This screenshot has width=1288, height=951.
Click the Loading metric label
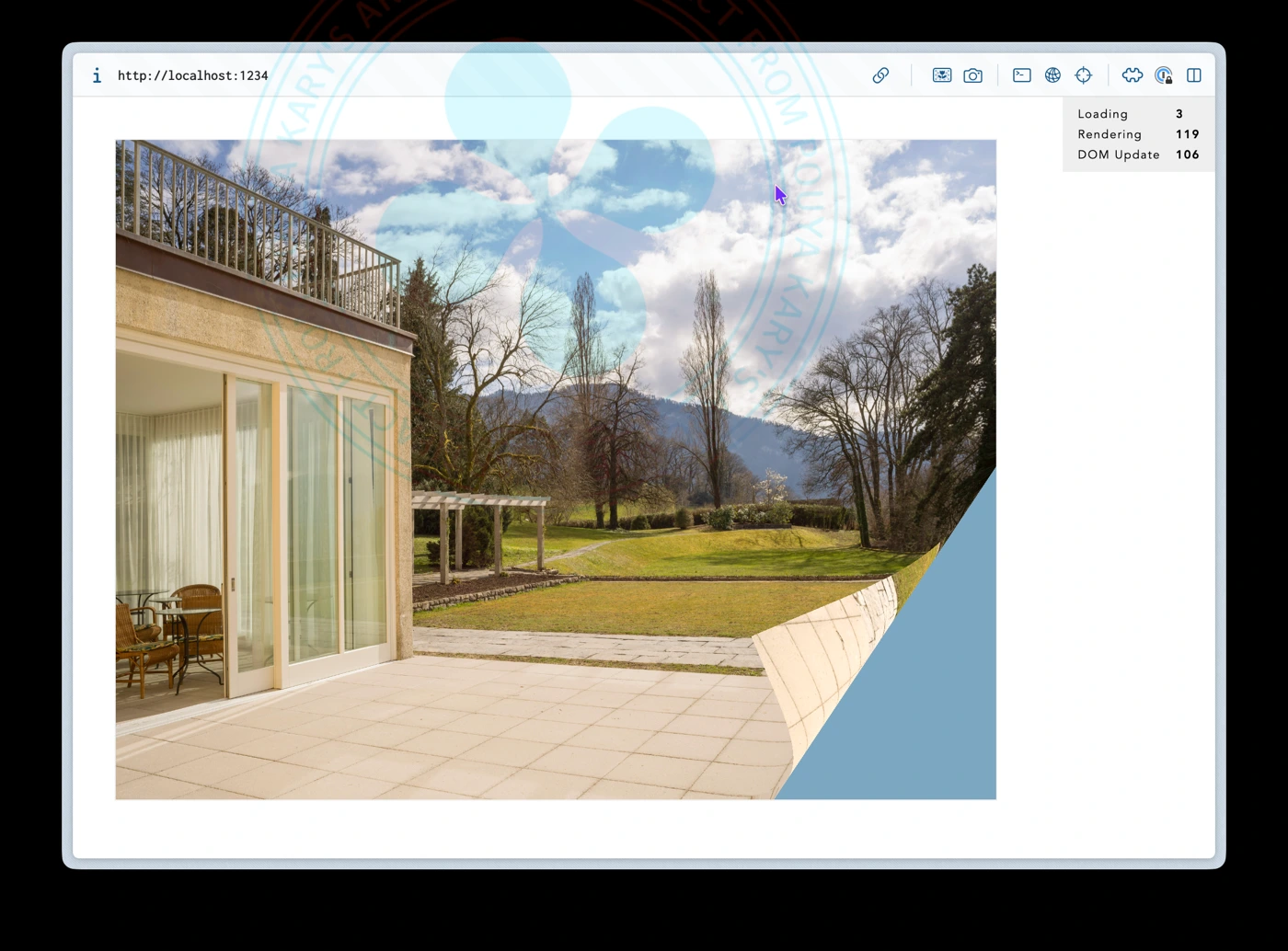coord(1102,114)
